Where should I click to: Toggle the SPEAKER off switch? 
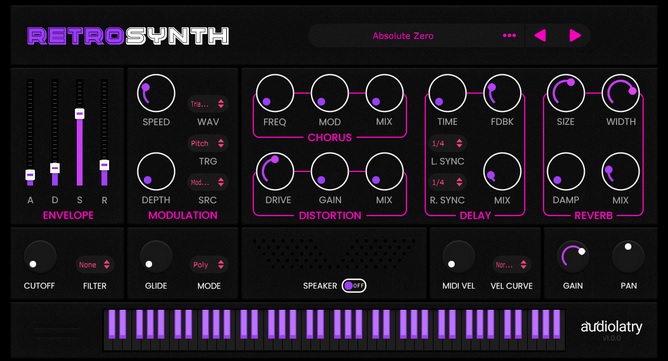tap(354, 286)
